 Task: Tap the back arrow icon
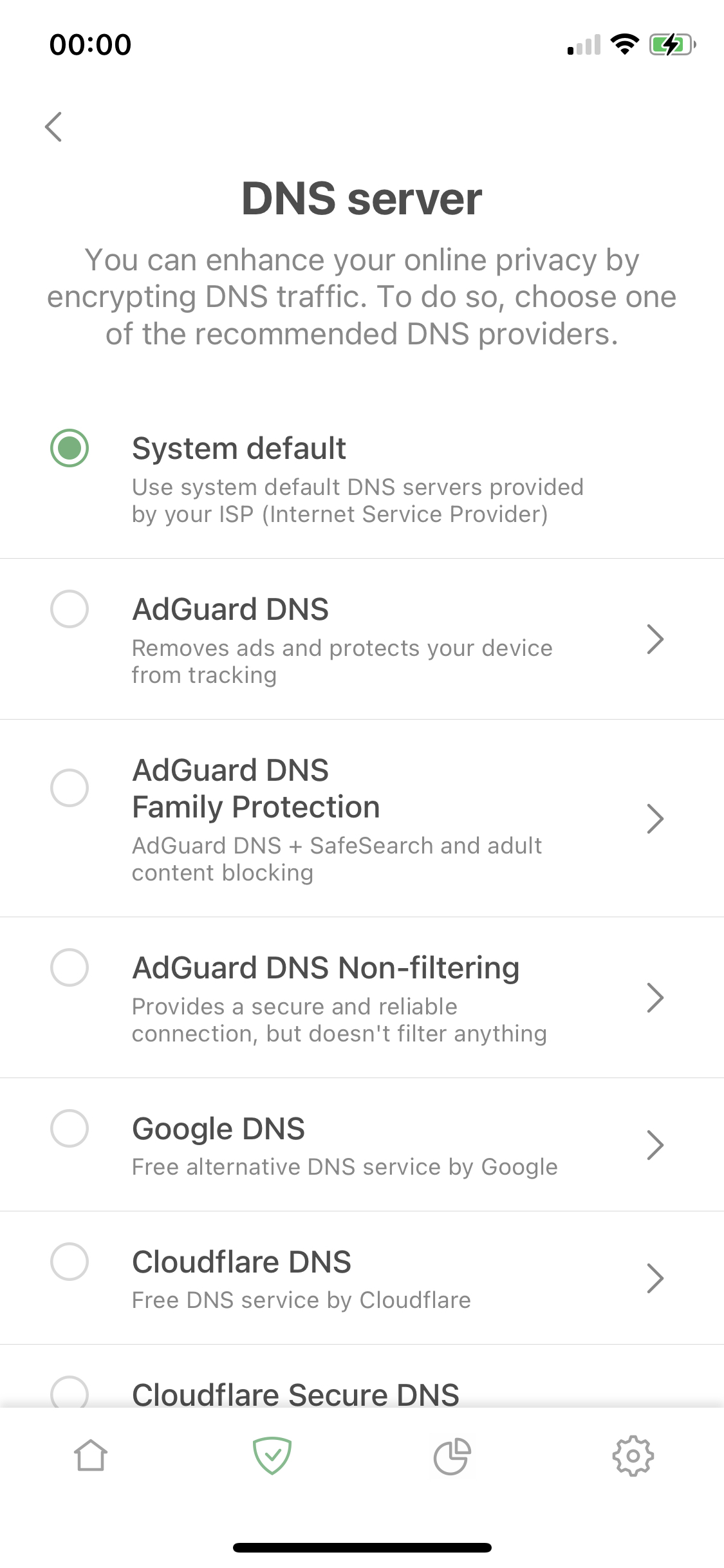(x=54, y=127)
